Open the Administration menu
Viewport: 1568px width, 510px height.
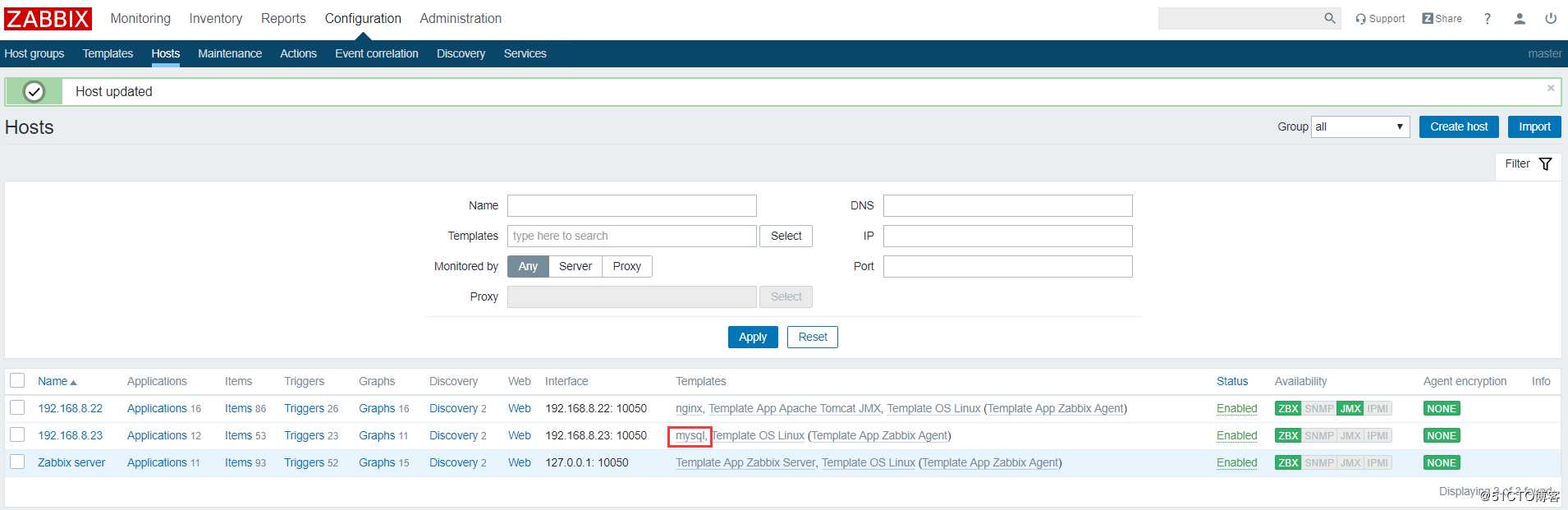(461, 18)
